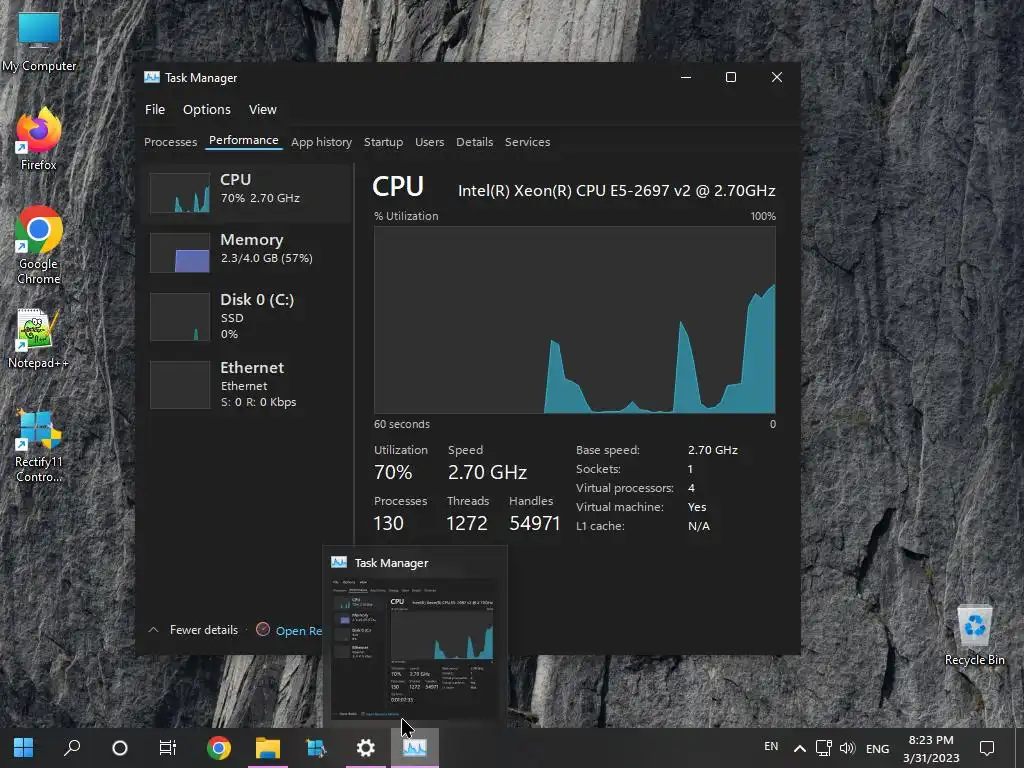Select the Performance tab
Image resolution: width=1024 pixels, height=768 pixels.
pyautogui.click(x=244, y=140)
